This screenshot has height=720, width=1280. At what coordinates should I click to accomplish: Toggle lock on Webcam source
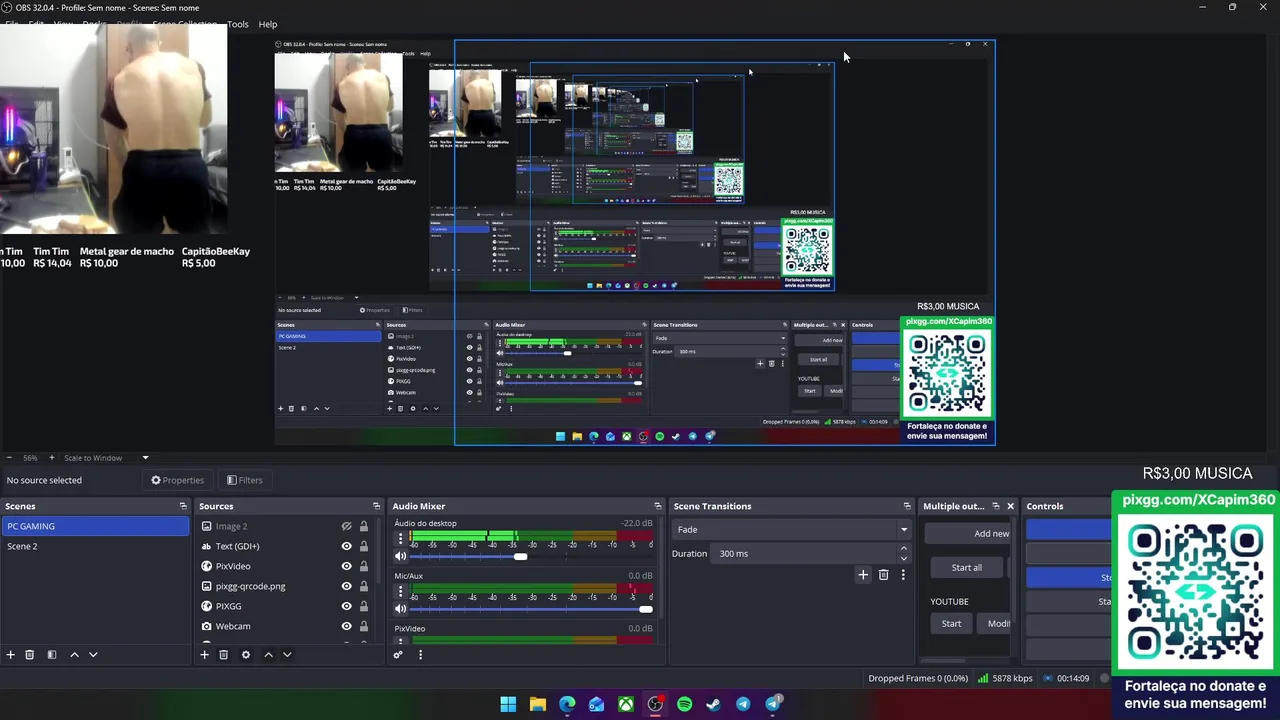click(364, 626)
